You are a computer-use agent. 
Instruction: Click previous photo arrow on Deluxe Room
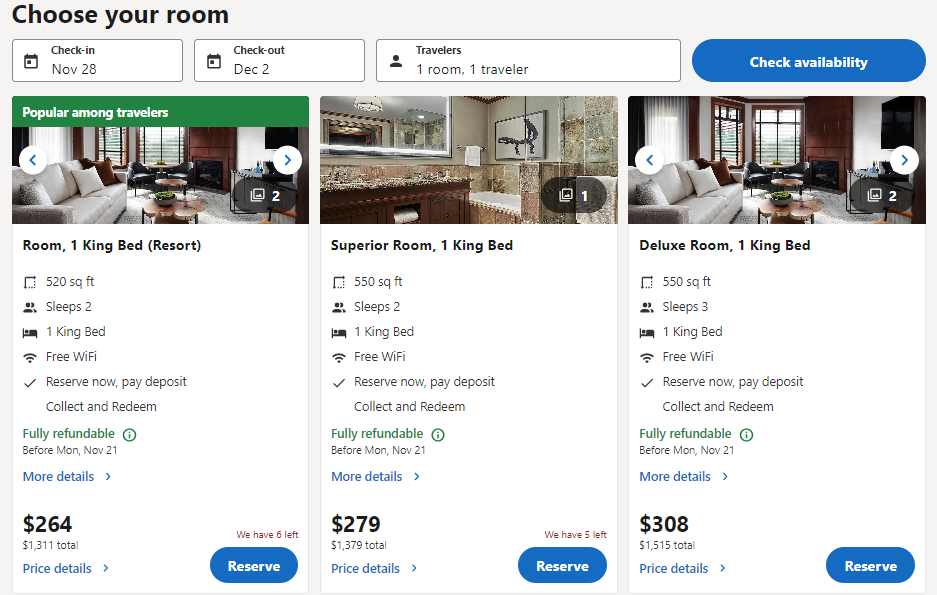coord(650,160)
